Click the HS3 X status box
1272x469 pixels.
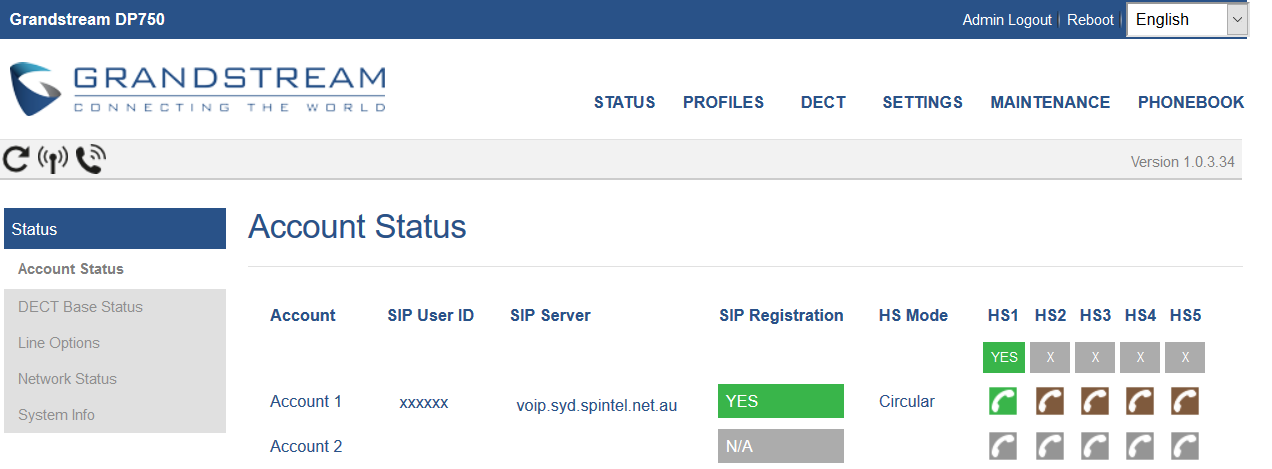pos(1095,357)
